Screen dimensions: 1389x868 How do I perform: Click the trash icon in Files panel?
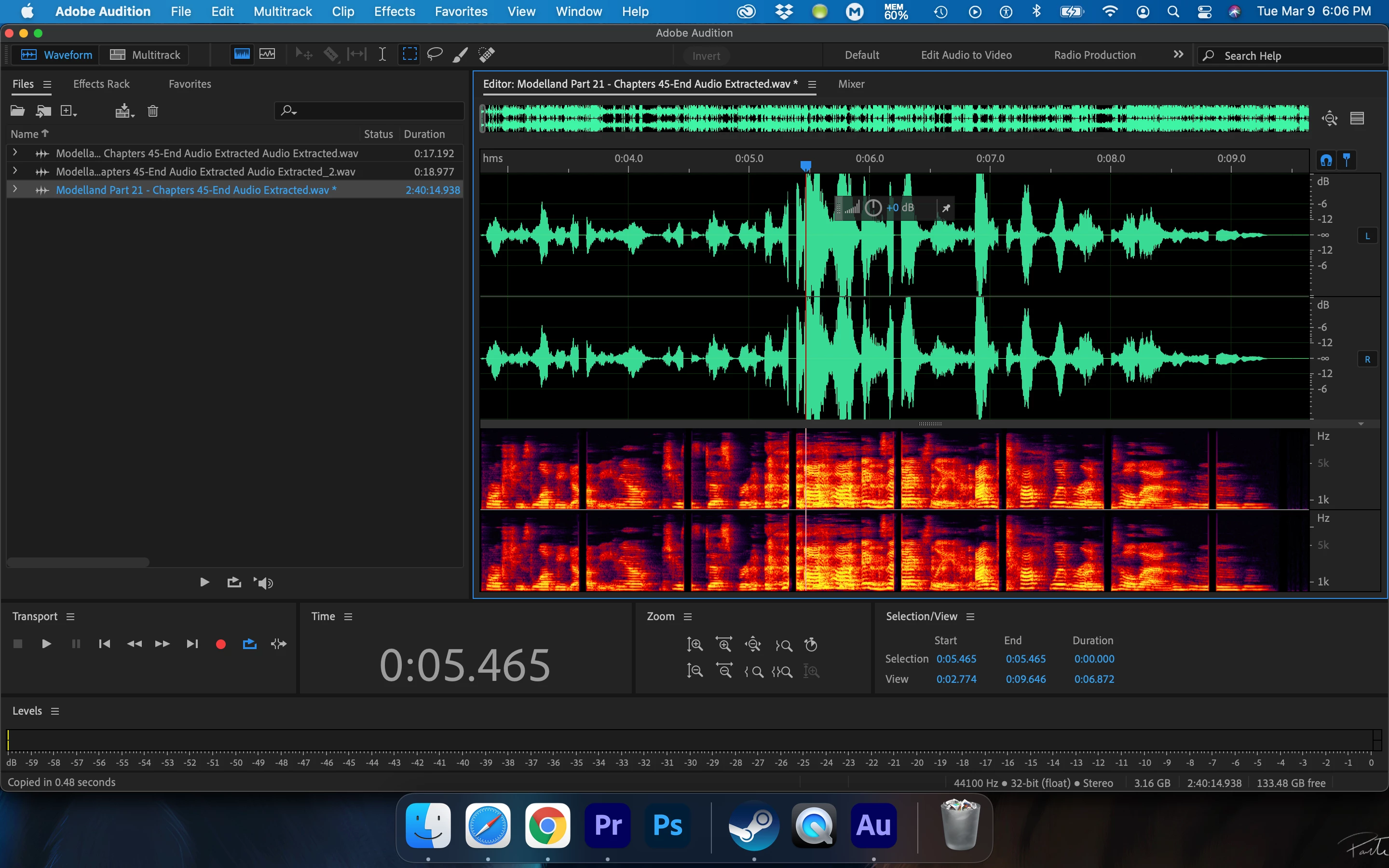tap(153, 111)
